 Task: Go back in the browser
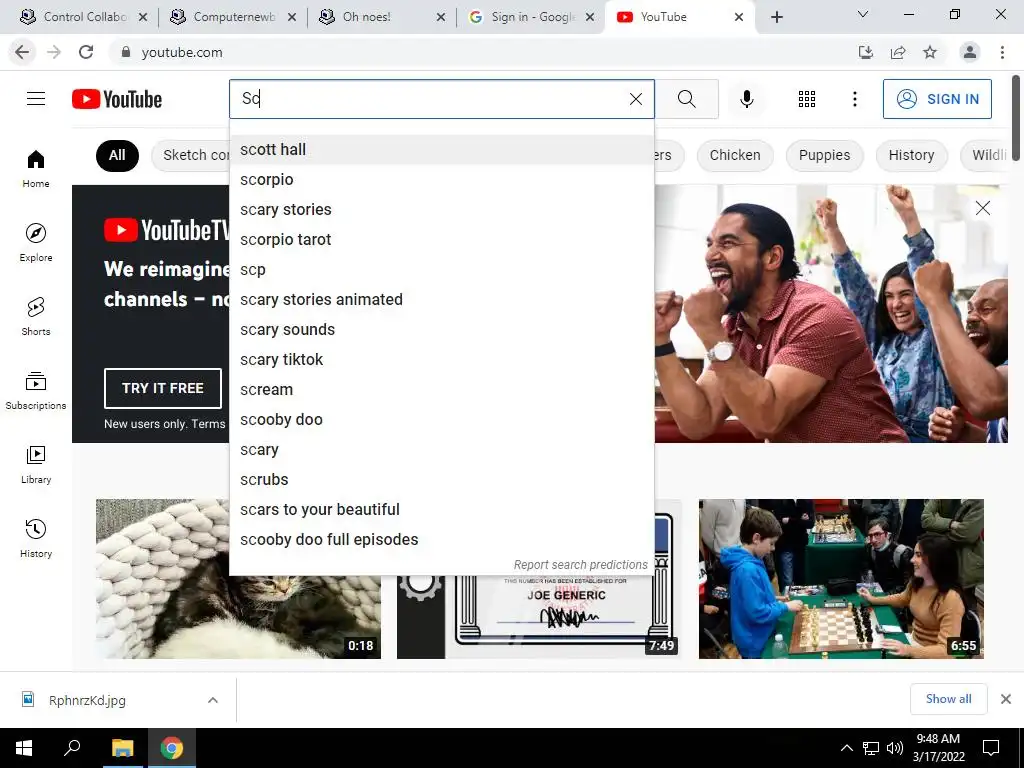click(22, 52)
